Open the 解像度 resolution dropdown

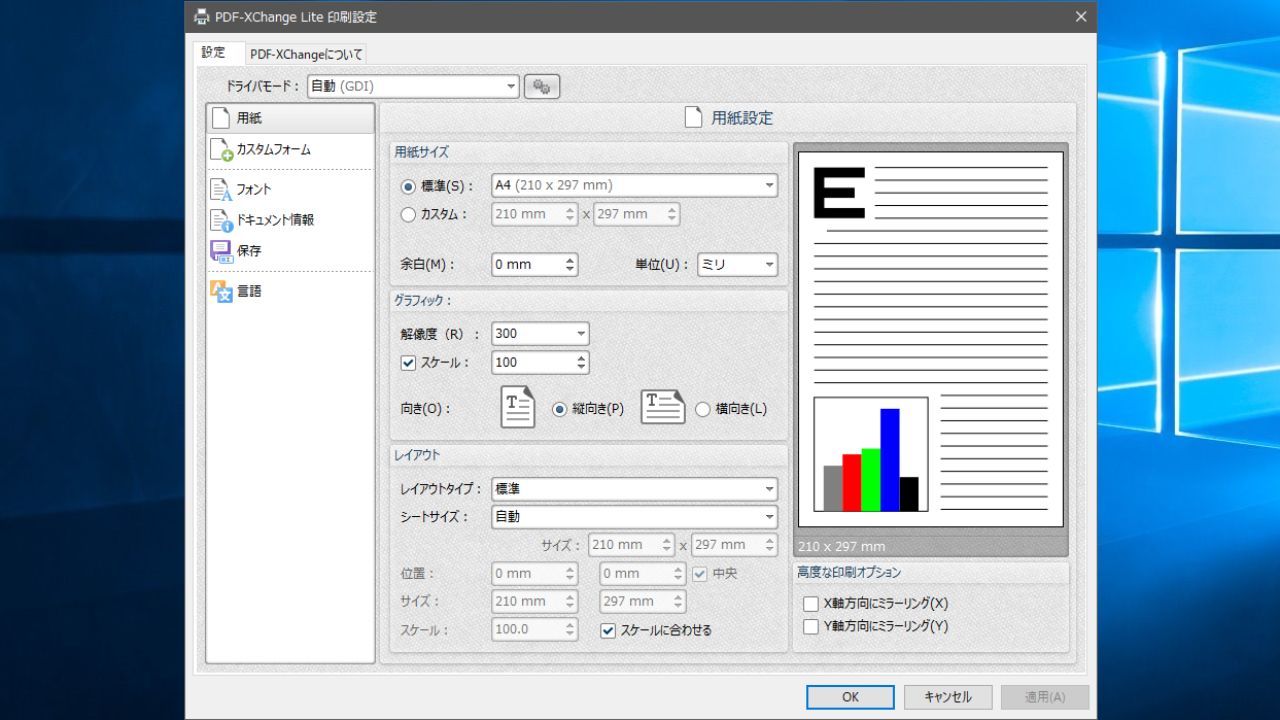coord(540,334)
